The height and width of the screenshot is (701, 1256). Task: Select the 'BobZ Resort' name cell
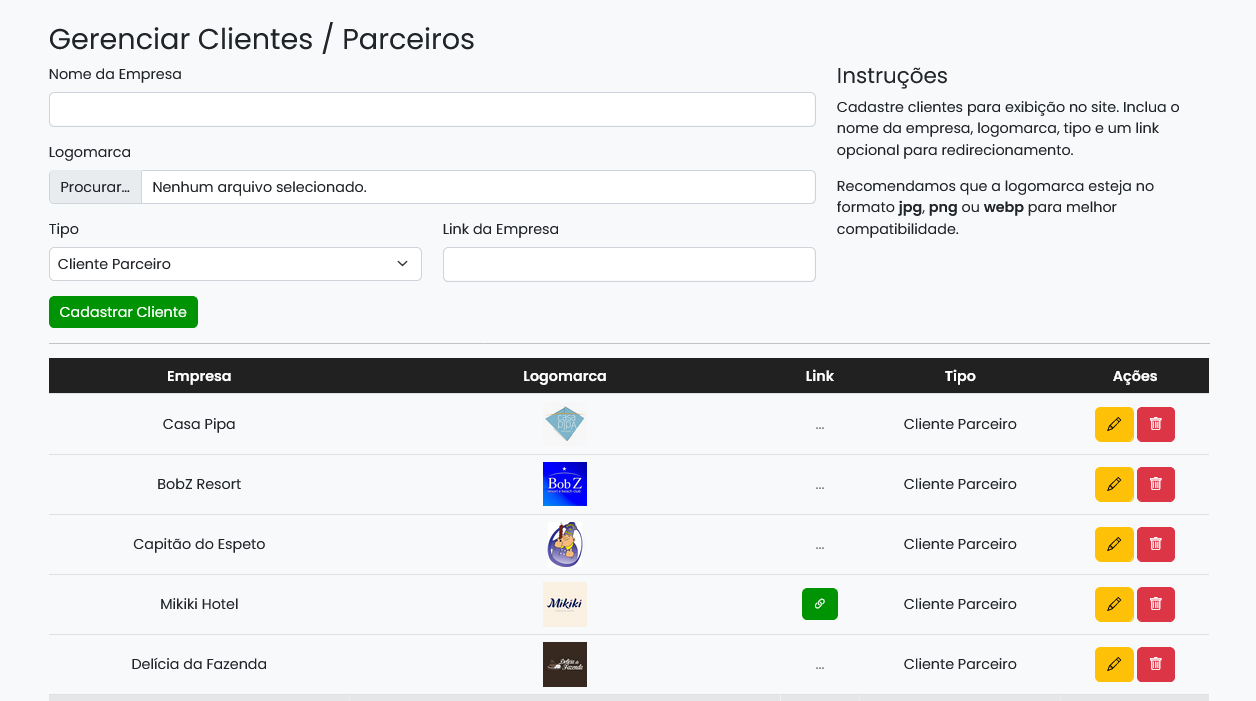point(199,484)
